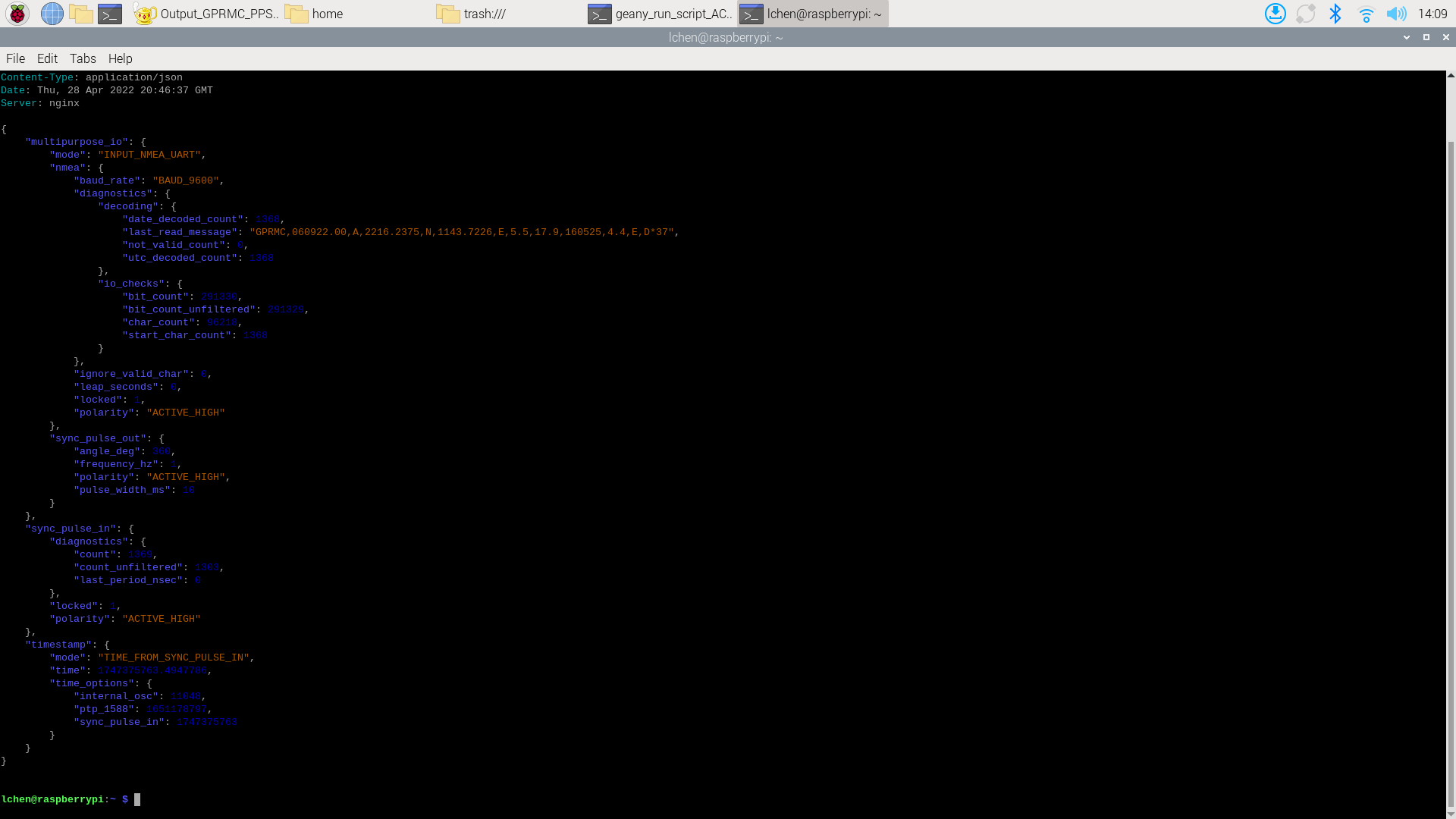Click the volume speaker icon
Viewport: 1456px width, 819px height.
pos(1395,14)
